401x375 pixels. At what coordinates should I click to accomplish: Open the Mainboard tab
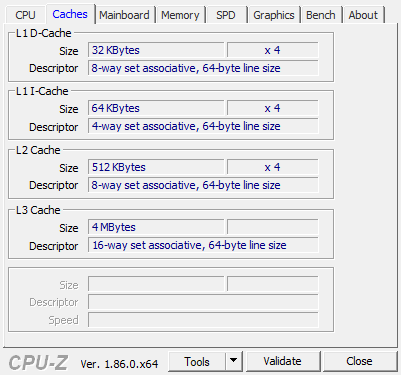coord(124,15)
